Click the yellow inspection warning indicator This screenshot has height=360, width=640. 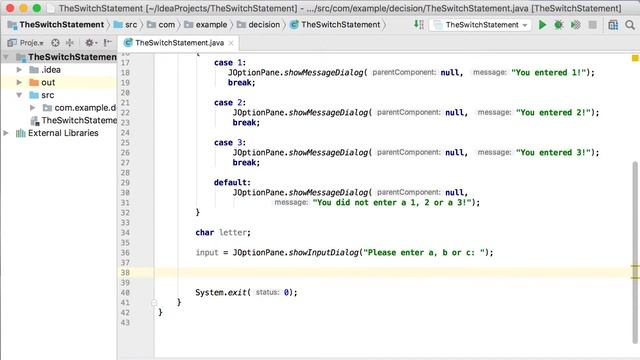point(635,58)
